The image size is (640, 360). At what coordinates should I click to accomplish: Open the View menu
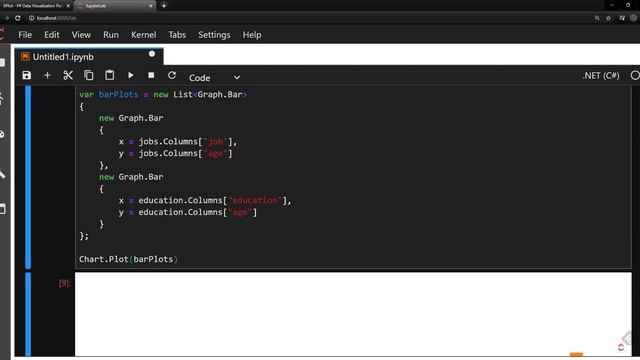click(x=81, y=35)
